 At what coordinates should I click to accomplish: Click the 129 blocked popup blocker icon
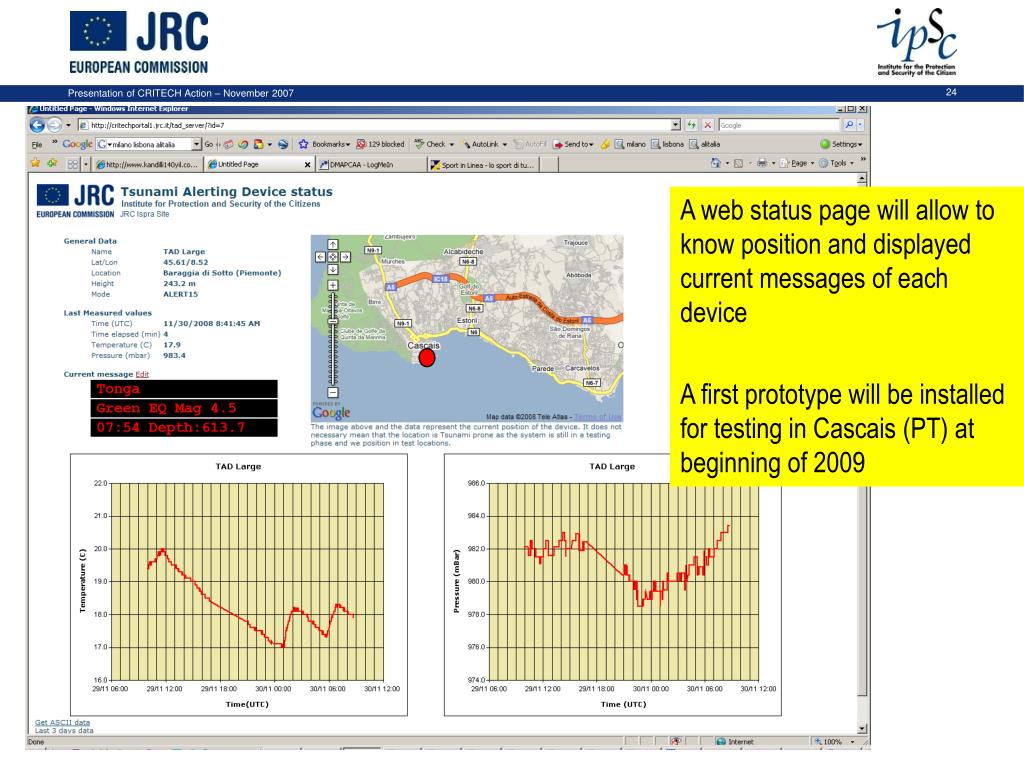pyautogui.click(x=380, y=144)
